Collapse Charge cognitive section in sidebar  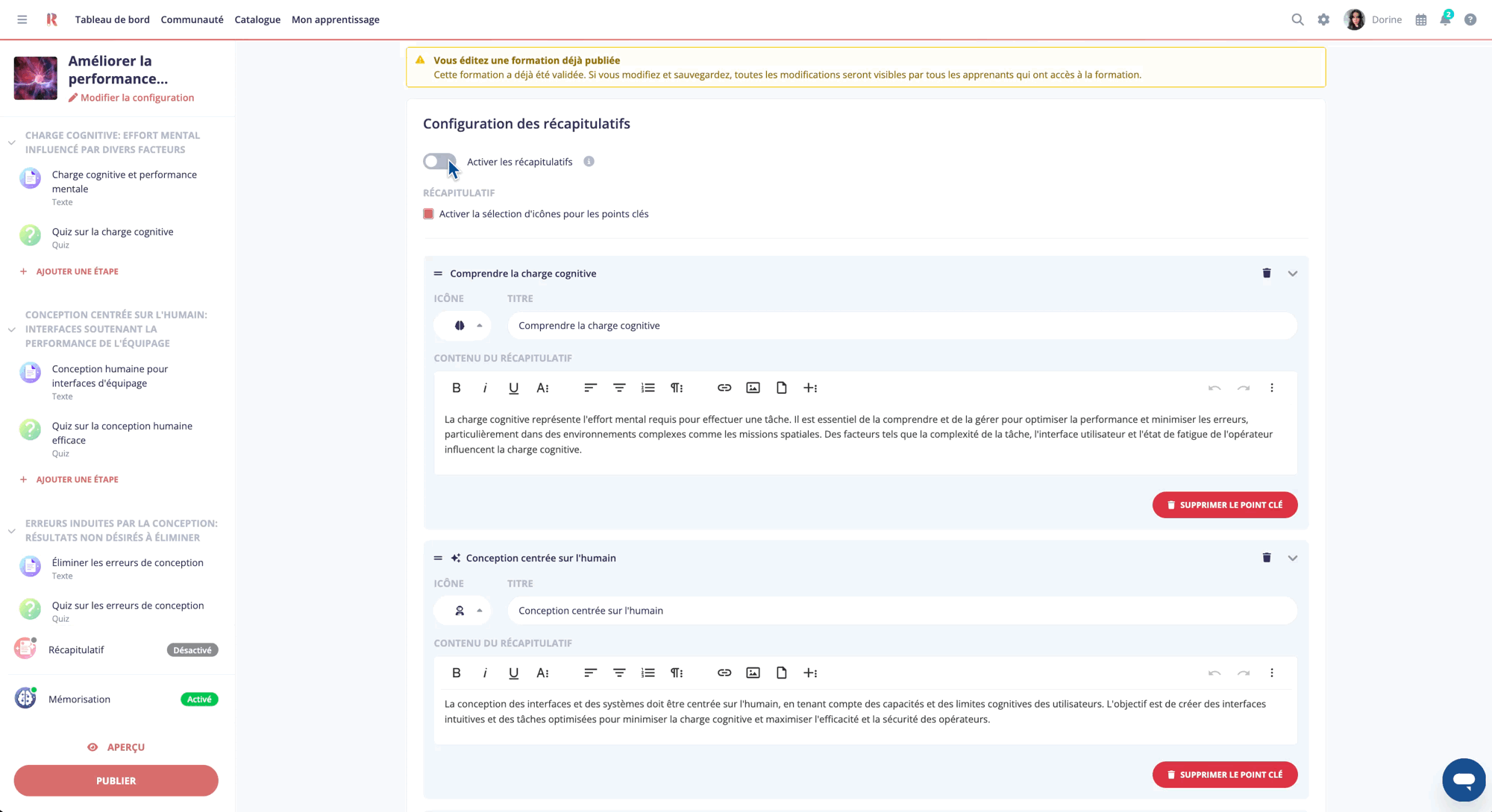tap(12, 142)
